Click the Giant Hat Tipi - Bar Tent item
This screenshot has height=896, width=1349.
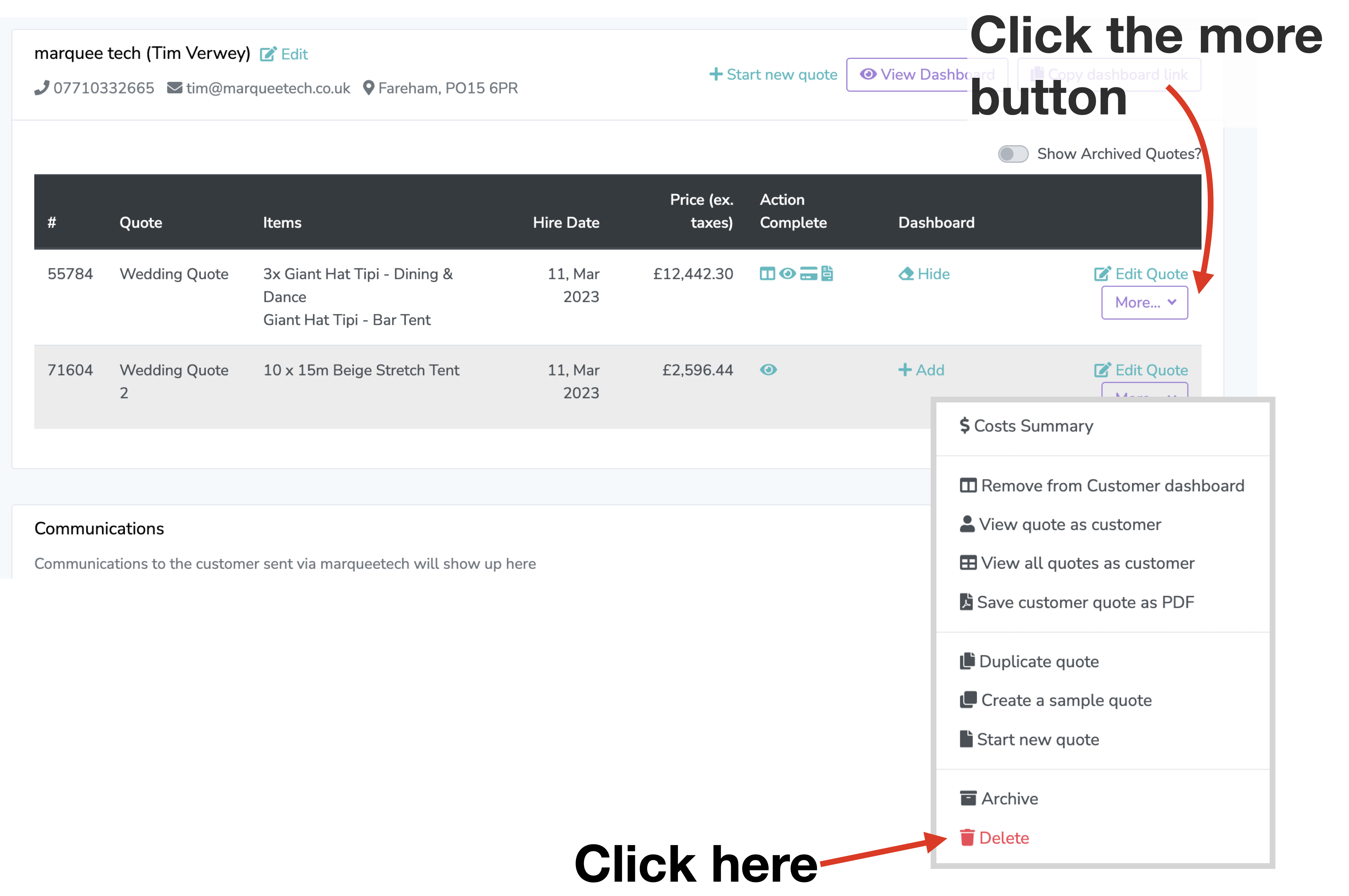tap(347, 320)
